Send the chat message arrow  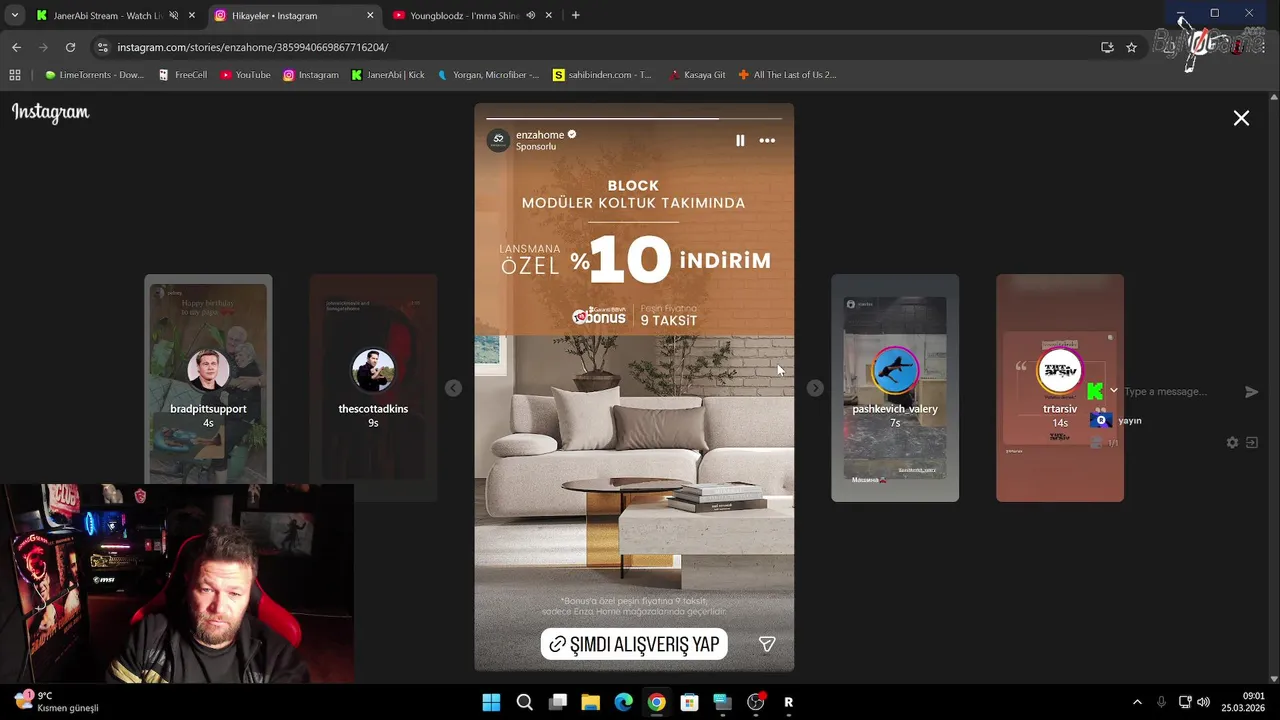tap(1251, 392)
